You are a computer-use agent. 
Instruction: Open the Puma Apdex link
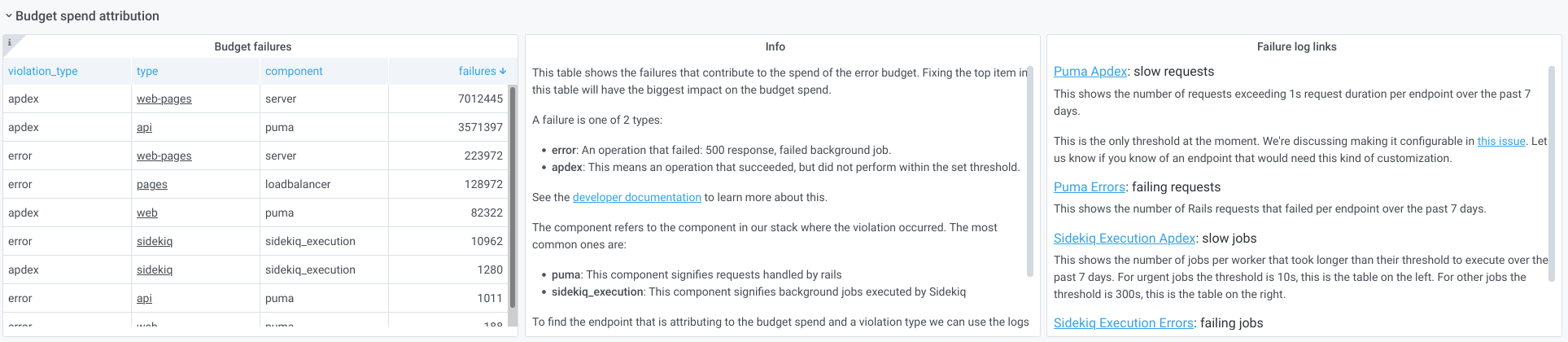point(1090,72)
